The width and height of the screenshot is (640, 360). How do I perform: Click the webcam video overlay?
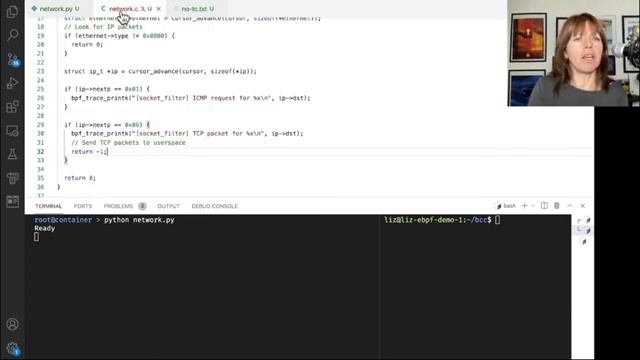pyautogui.click(x=573, y=53)
